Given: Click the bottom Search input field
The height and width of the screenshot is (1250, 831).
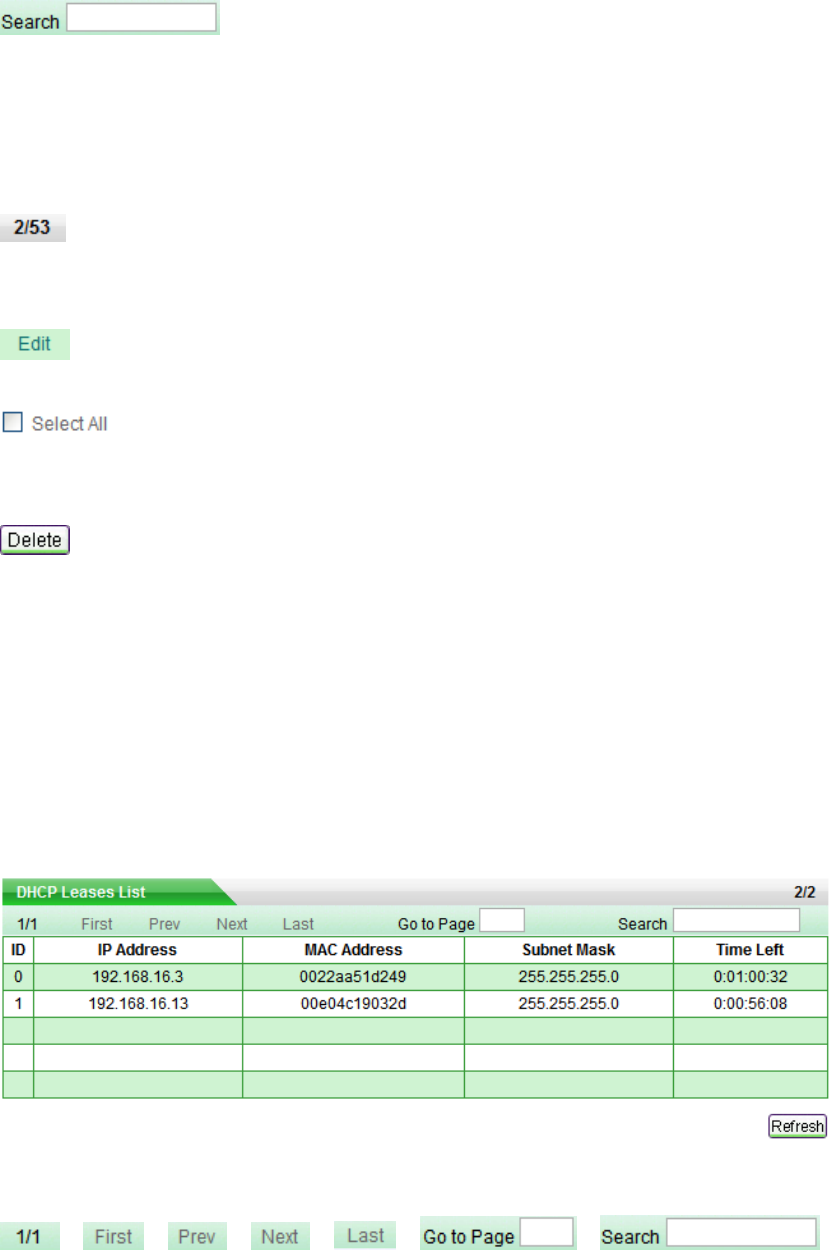Looking at the screenshot, I should (x=742, y=1232).
